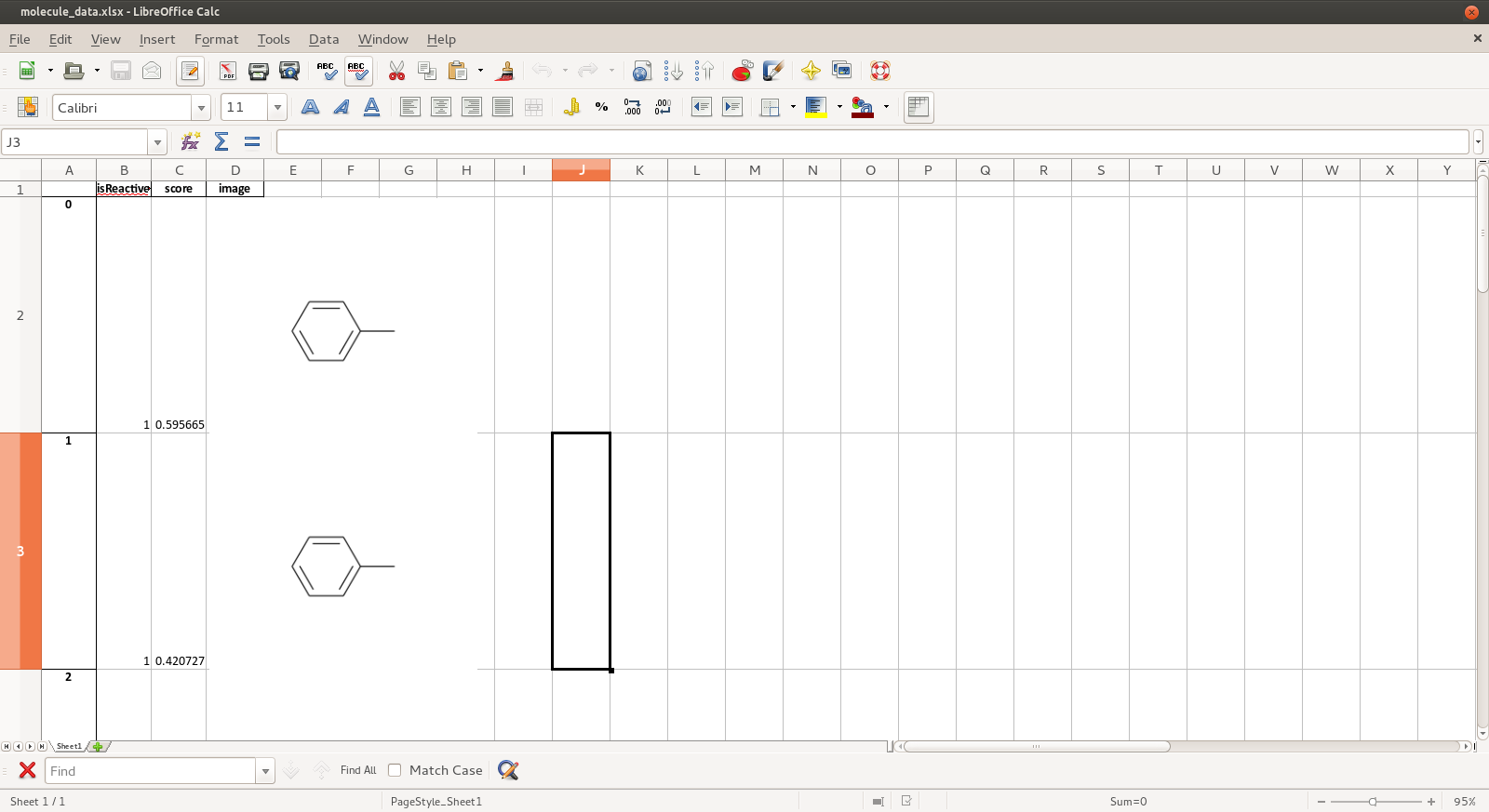The width and height of the screenshot is (1489, 812).
Task: Click the Find All button
Action: 358,770
